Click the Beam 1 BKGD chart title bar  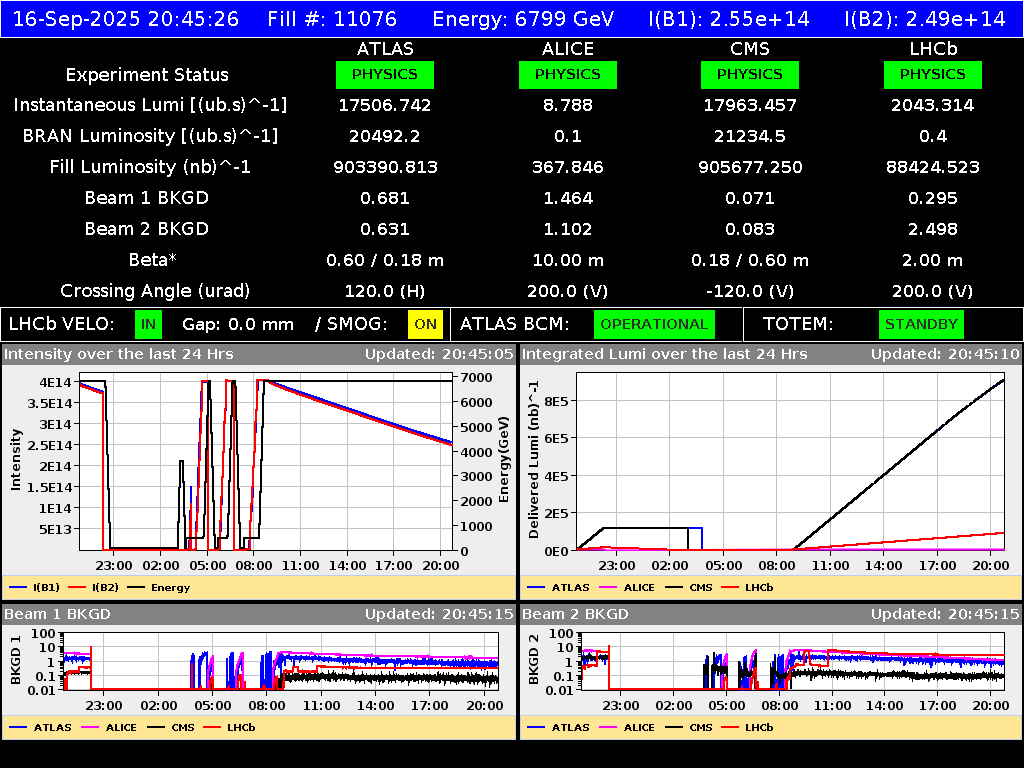(259, 614)
